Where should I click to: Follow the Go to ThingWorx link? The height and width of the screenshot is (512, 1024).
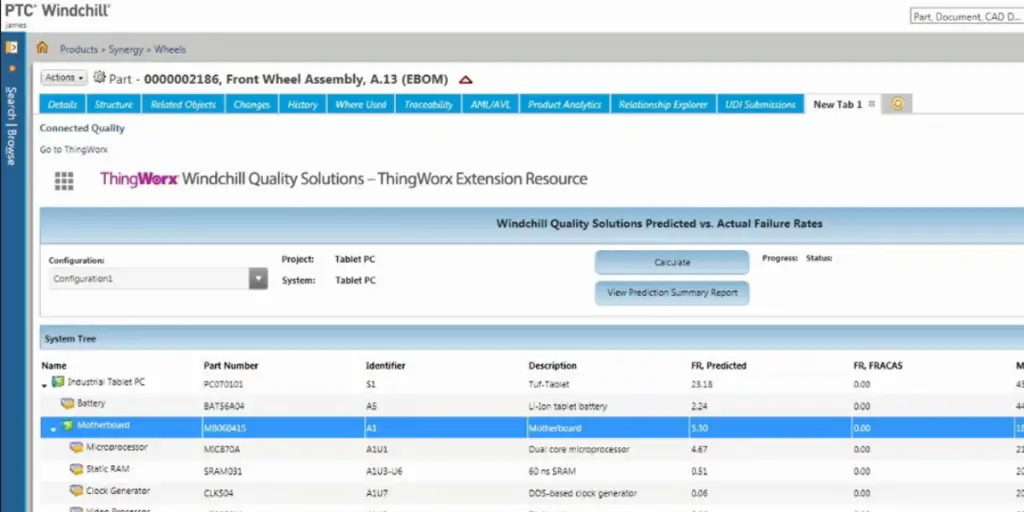pos(74,150)
